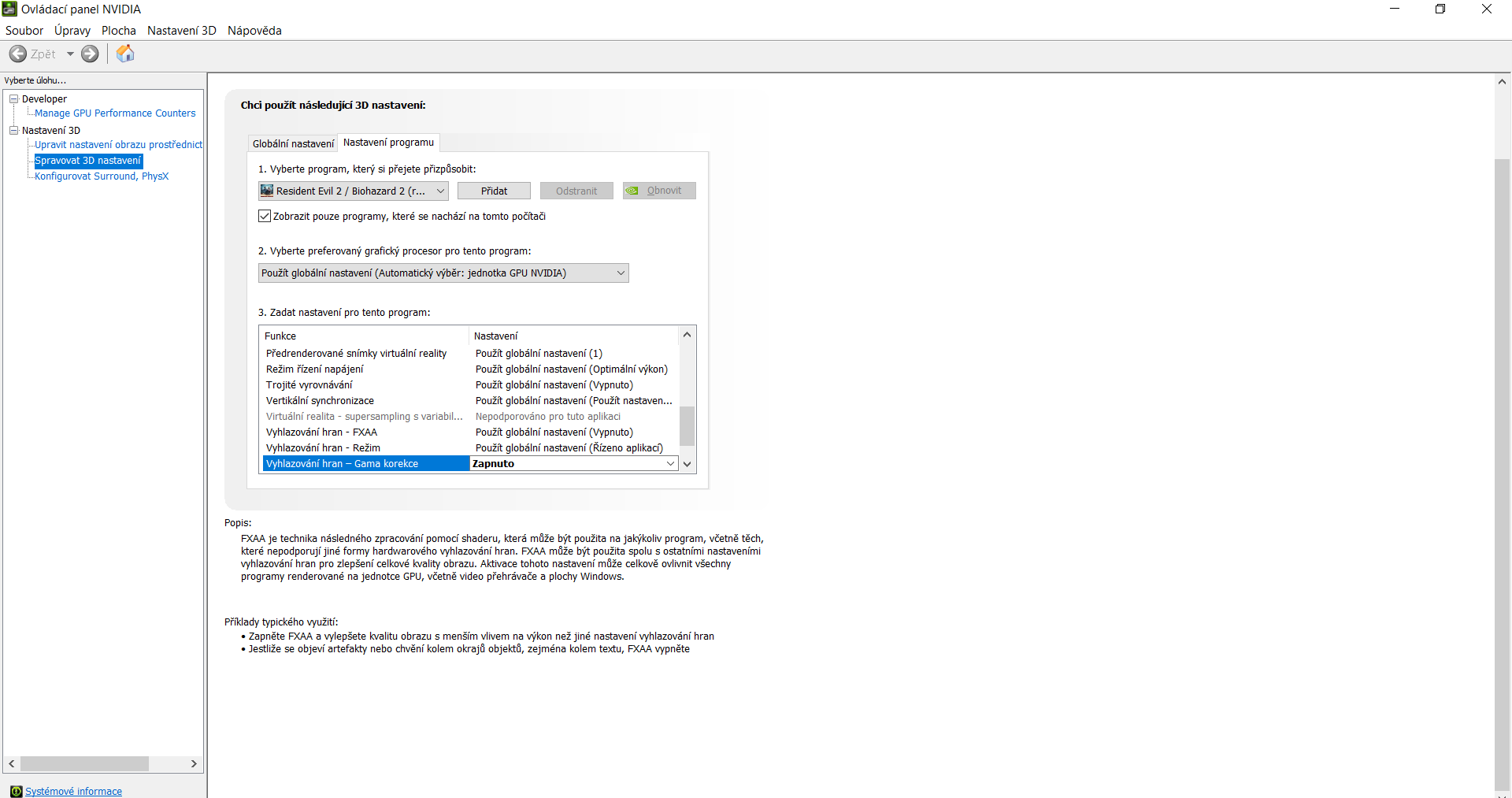Click the Obnovit button
The width and height of the screenshot is (1512, 798).
tap(659, 191)
